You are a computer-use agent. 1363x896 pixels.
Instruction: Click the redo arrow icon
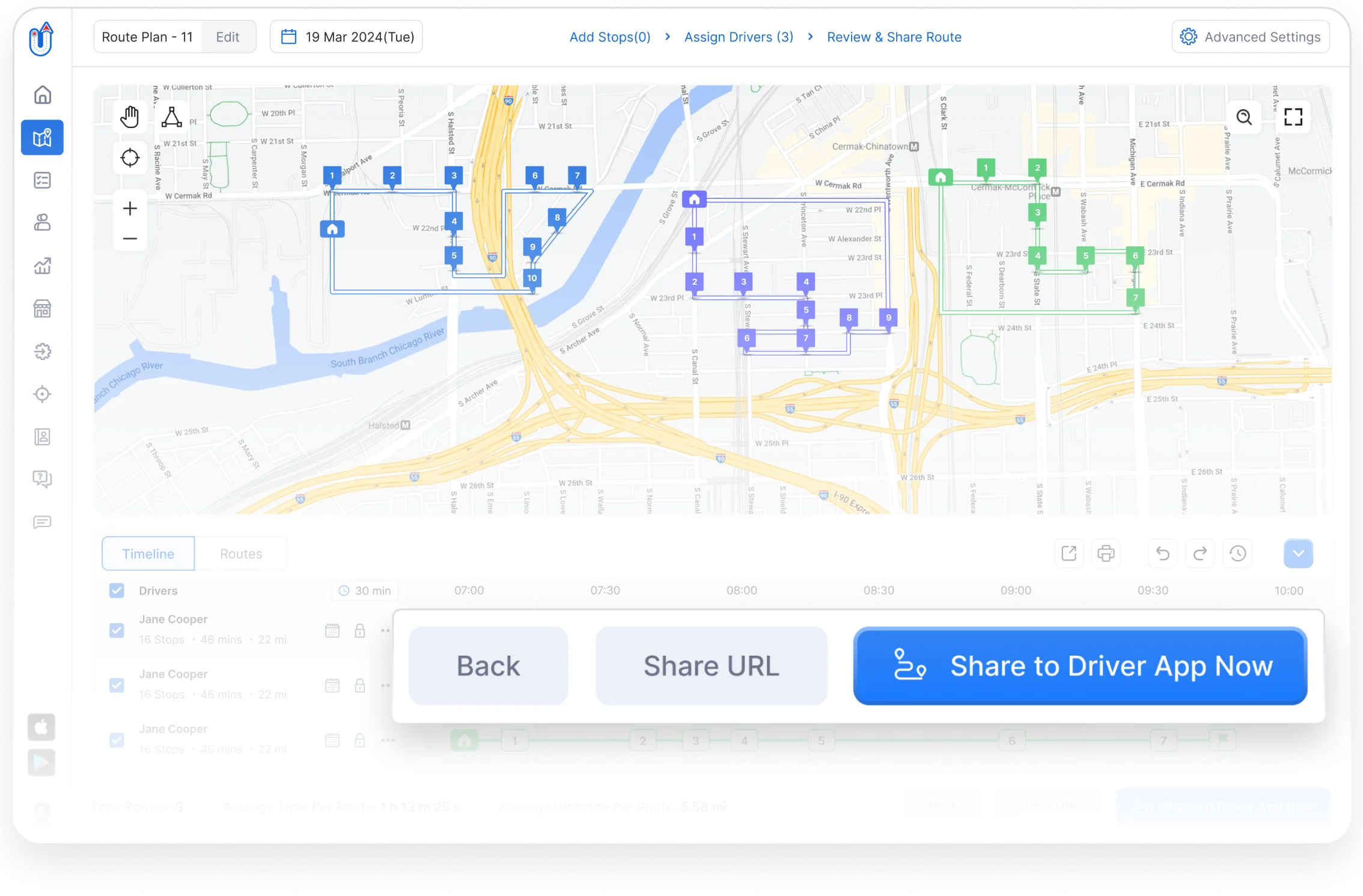(x=1199, y=553)
